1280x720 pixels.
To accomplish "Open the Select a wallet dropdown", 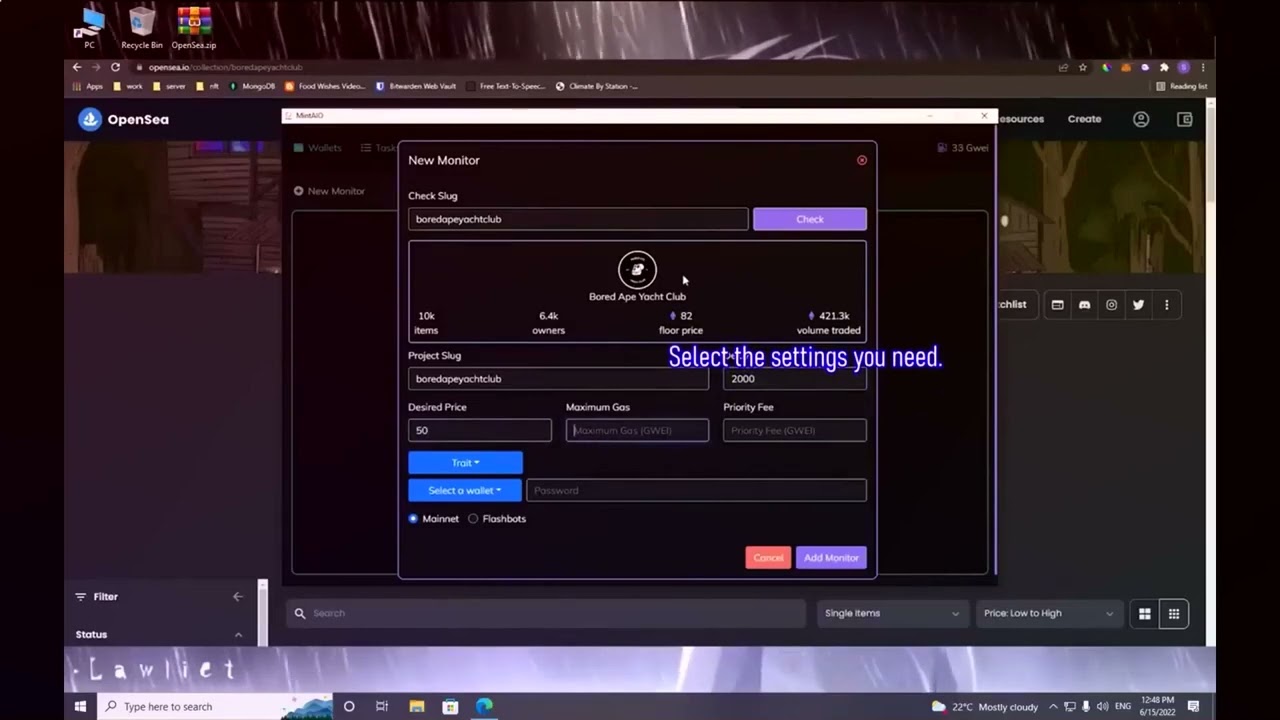I will tap(465, 490).
